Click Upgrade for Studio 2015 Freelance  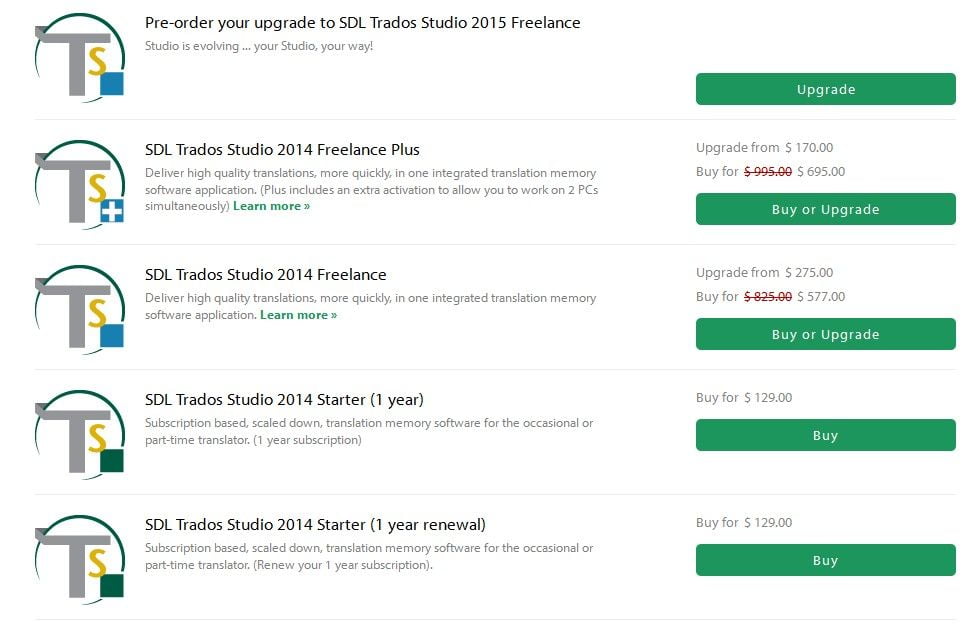click(824, 89)
